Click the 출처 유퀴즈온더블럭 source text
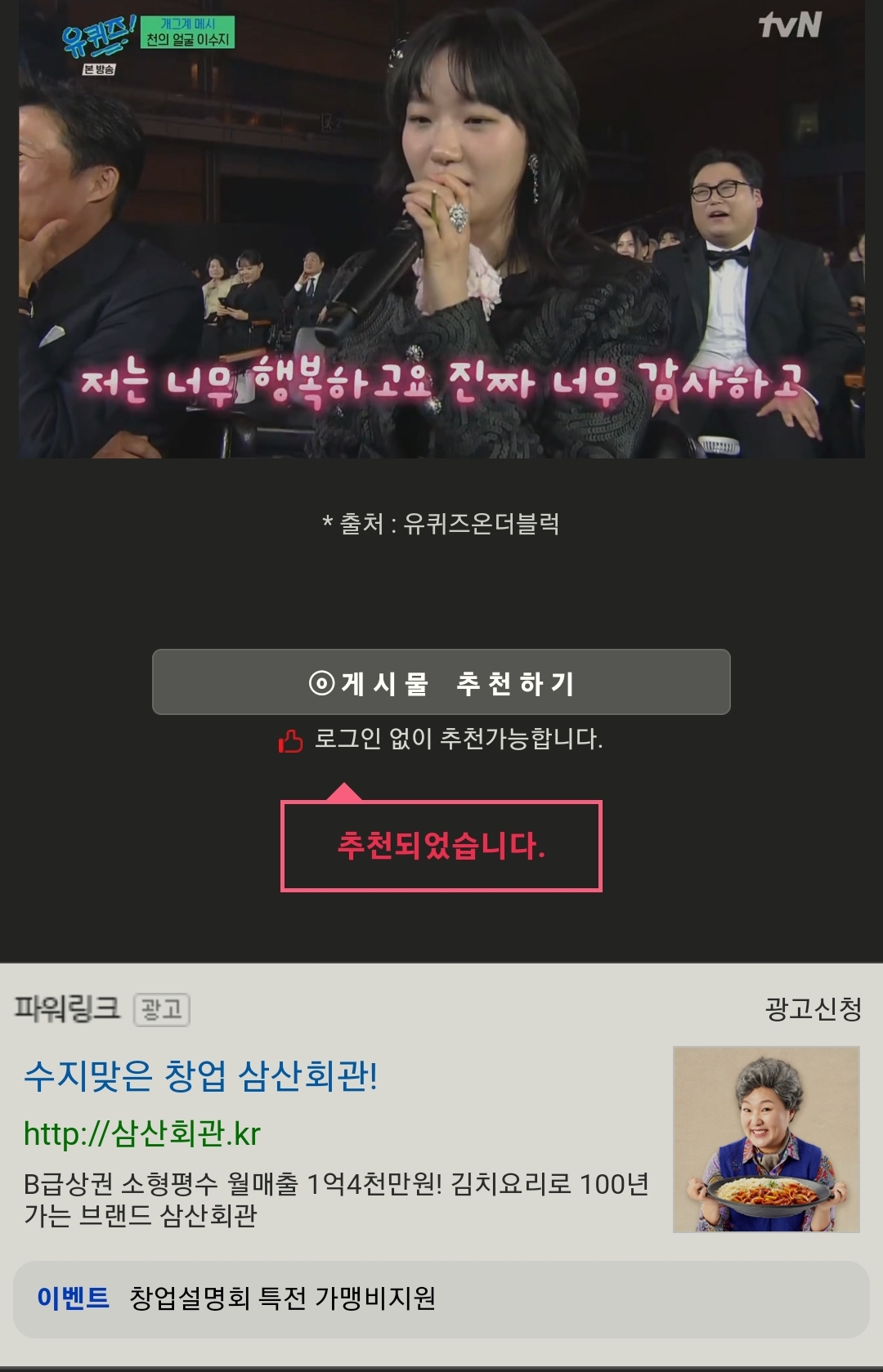 (x=441, y=524)
